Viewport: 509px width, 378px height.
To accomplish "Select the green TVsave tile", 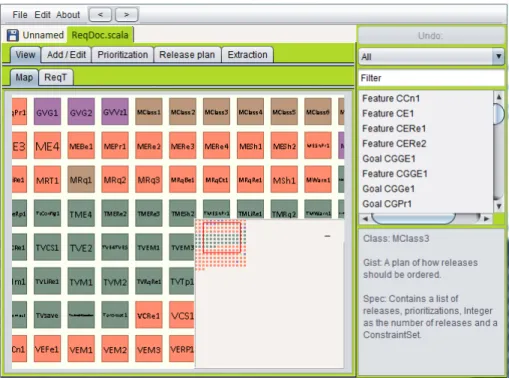I will point(47,315).
